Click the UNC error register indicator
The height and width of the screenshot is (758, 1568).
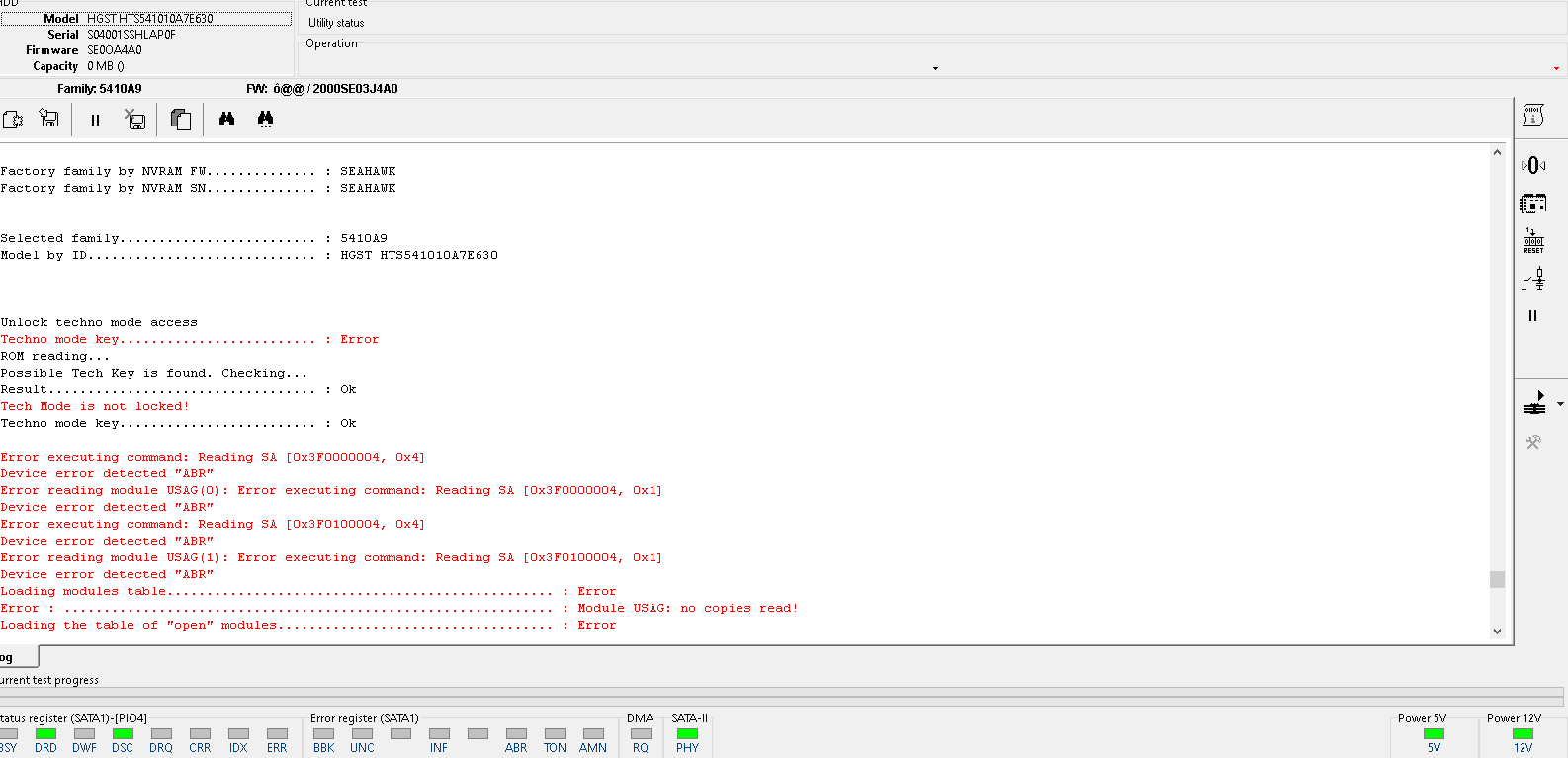(362, 733)
